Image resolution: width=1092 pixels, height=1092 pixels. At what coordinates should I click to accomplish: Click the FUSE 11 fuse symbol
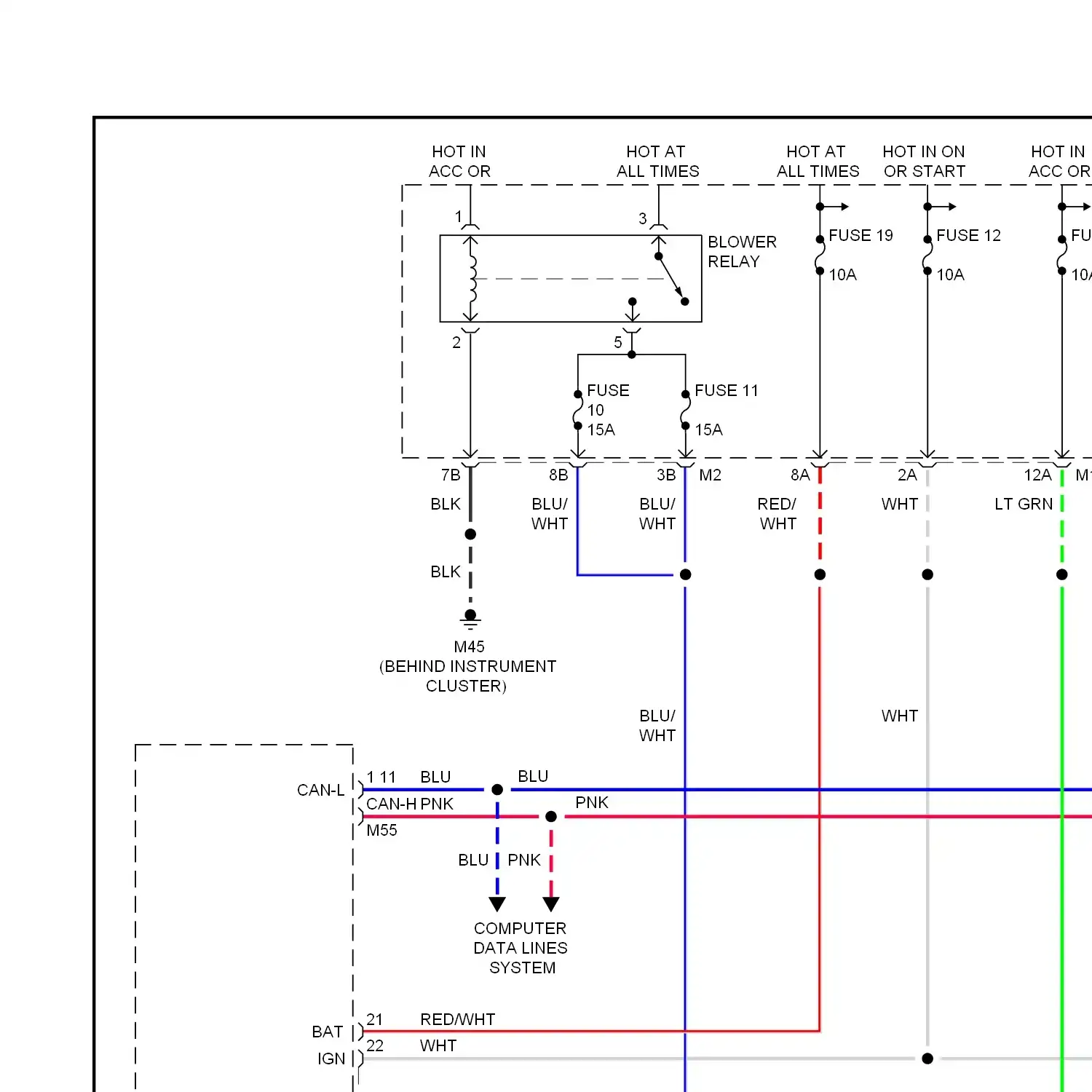tap(685, 410)
